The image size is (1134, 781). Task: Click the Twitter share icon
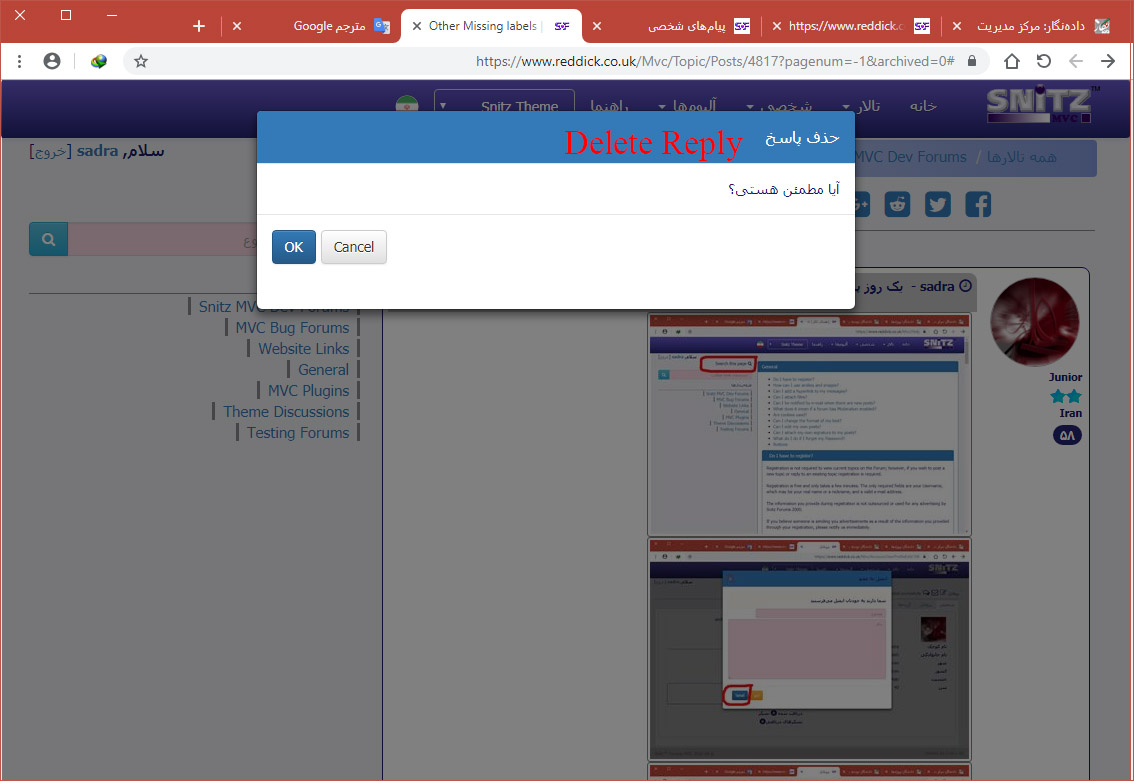(x=937, y=205)
